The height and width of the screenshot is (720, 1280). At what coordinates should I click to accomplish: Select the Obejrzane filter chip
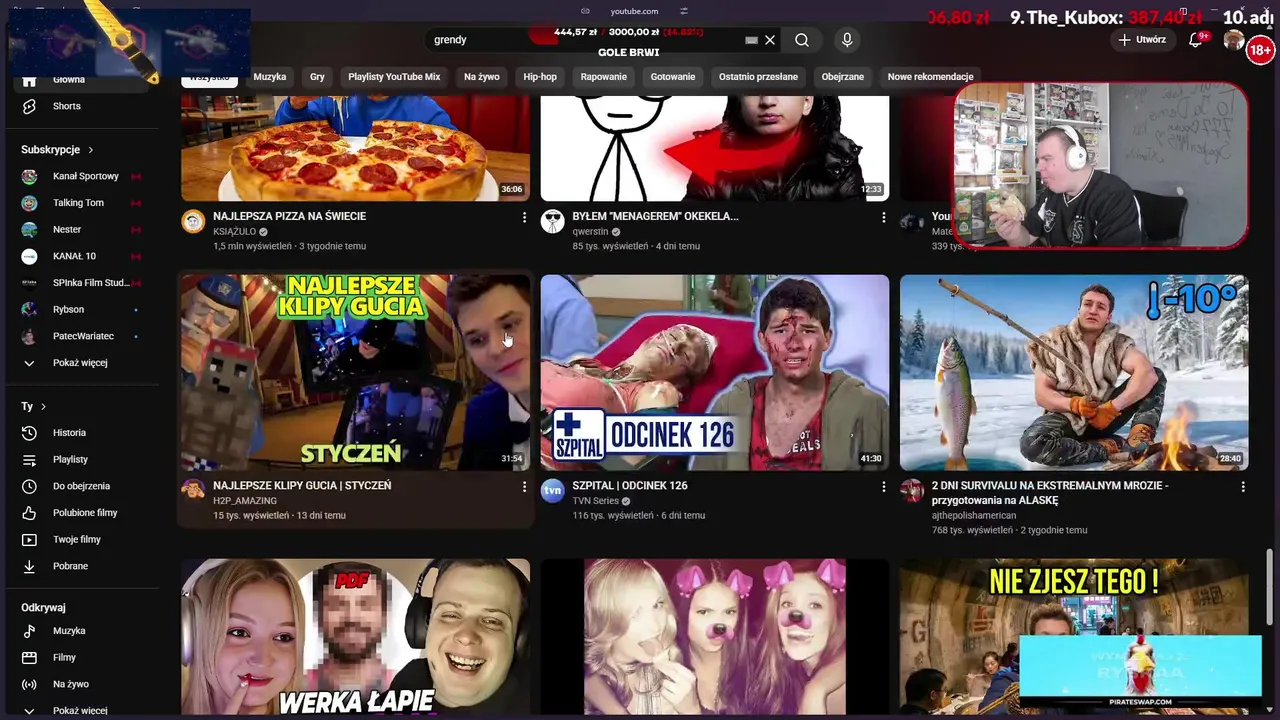843,77
